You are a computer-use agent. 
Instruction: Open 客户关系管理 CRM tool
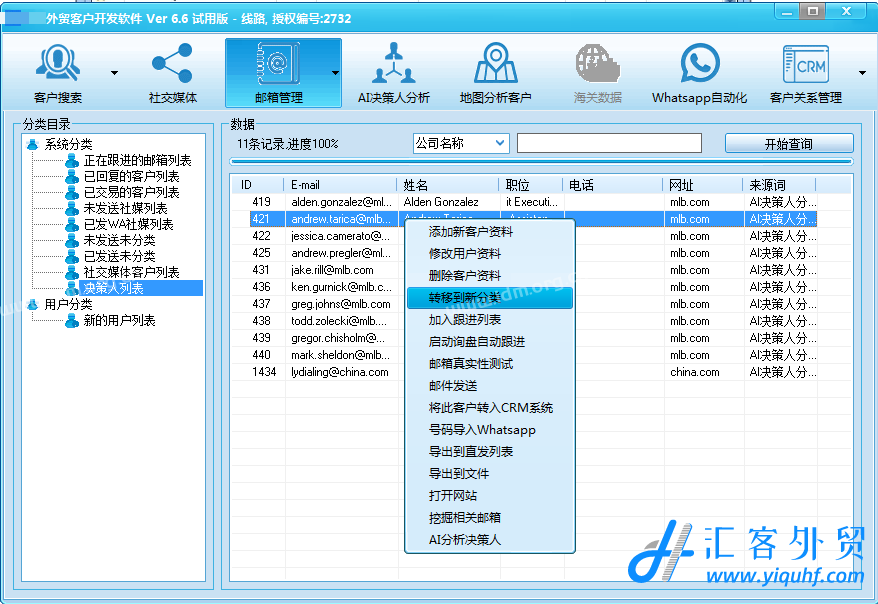[x=806, y=73]
